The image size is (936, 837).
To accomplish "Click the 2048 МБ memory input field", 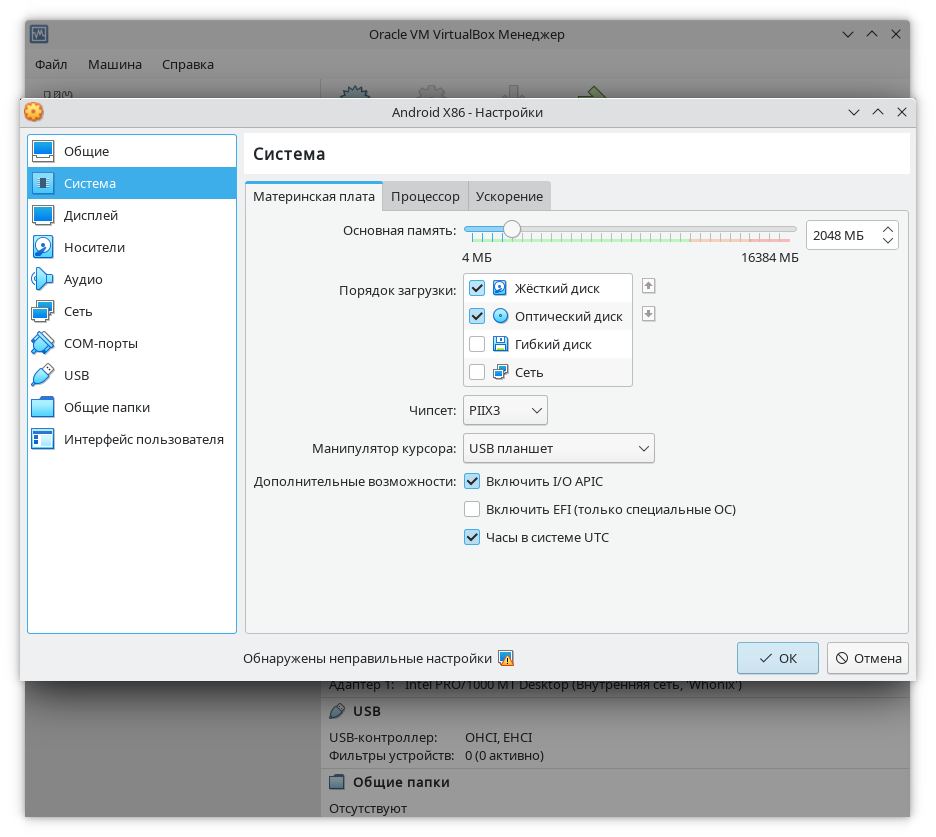I will [840, 236].
